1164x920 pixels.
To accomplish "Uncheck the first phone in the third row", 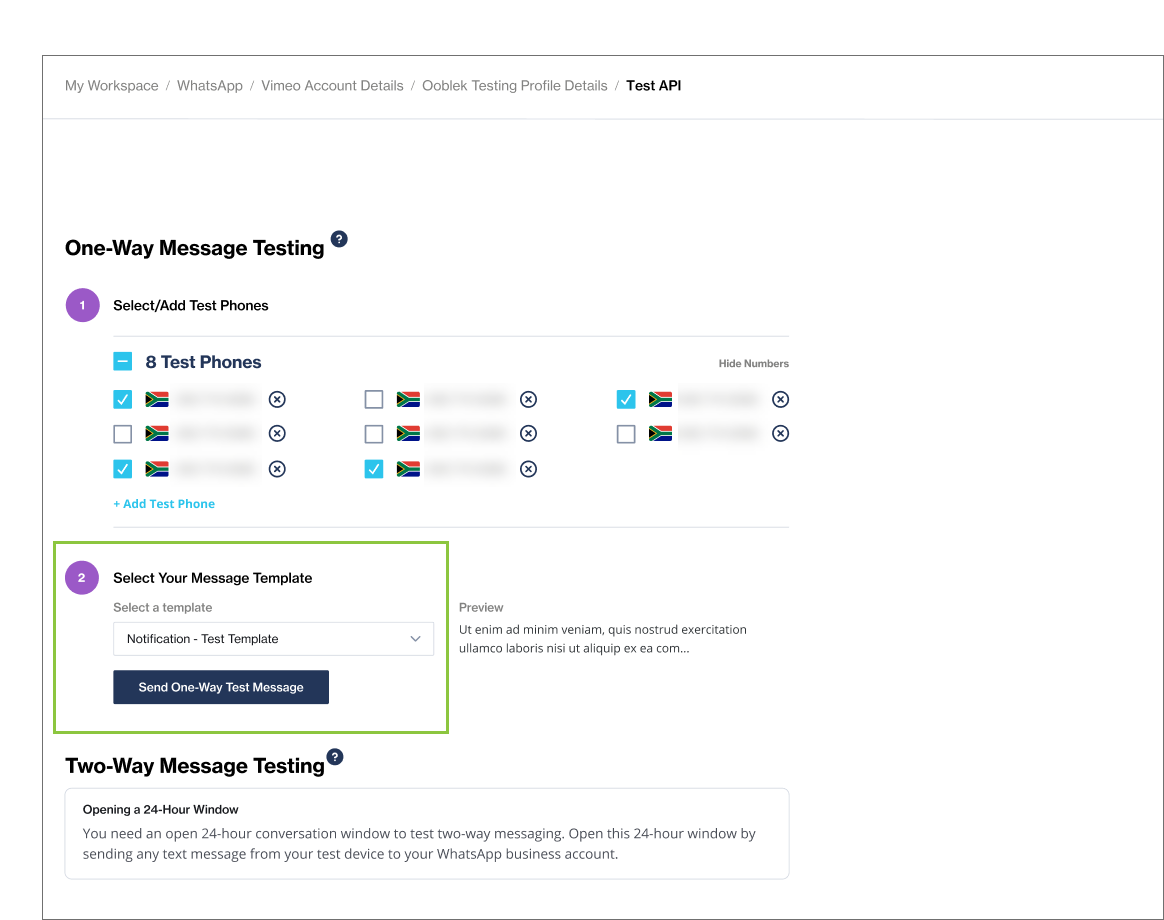I will [123, 469].
